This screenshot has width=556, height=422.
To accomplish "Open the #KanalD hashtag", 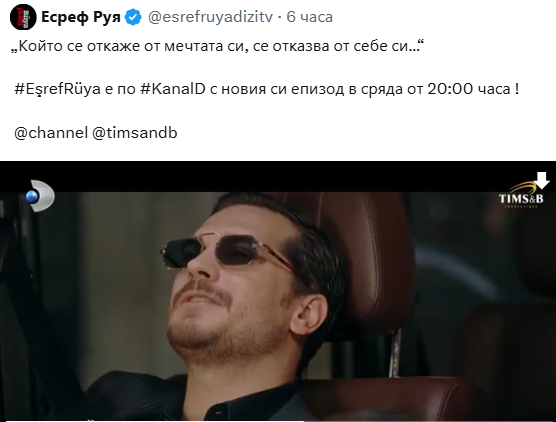I will click(173, 89).
